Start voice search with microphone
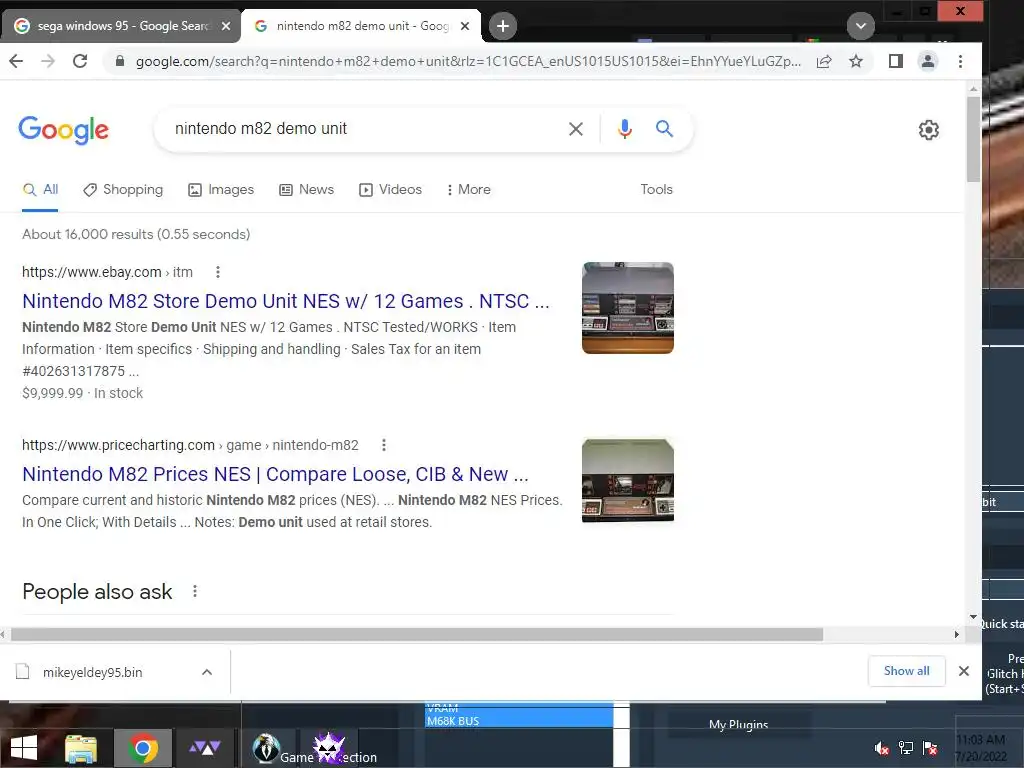The height and width of the screenshot is (768, 1024). click(x=624, y=129)
